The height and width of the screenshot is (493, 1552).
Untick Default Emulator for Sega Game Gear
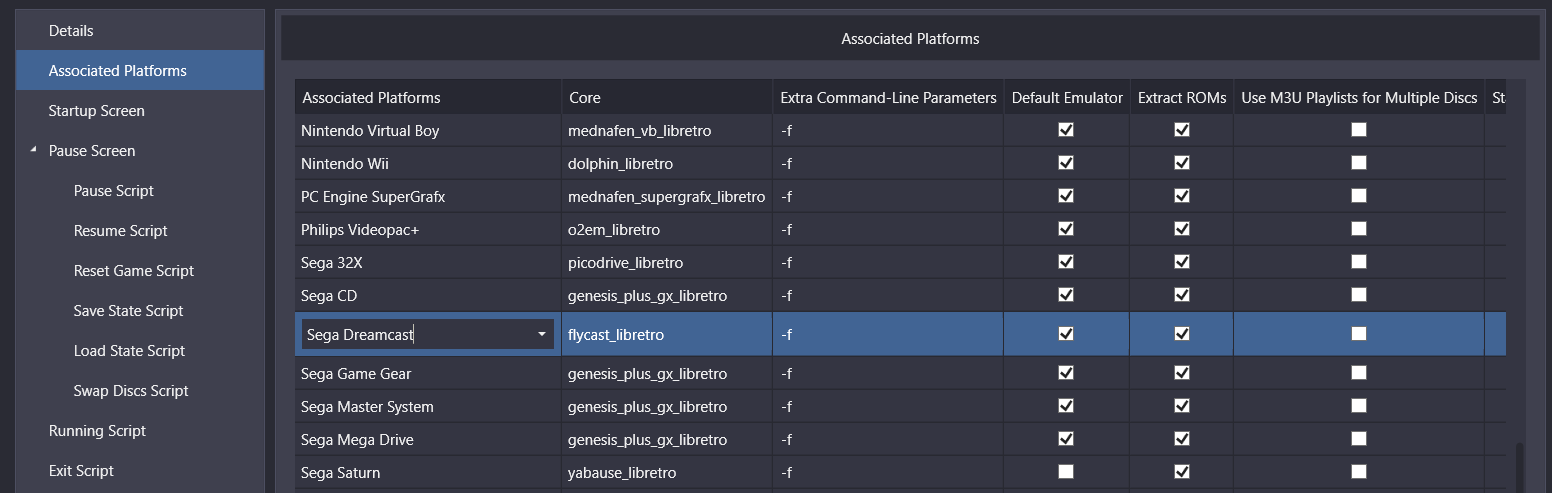[1066, 373]
